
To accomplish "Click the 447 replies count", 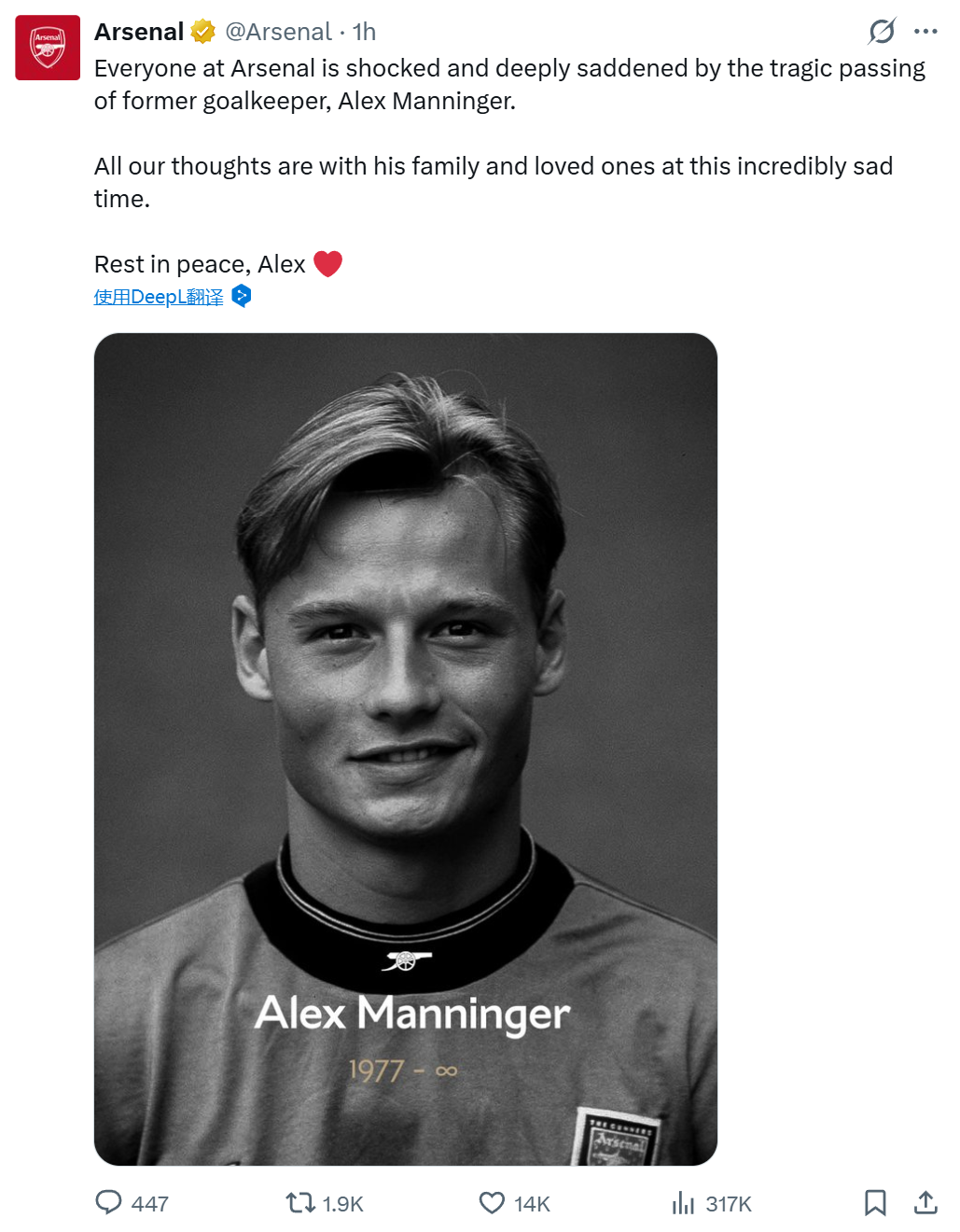I will pyautogui.click(x=150, y=1204).
